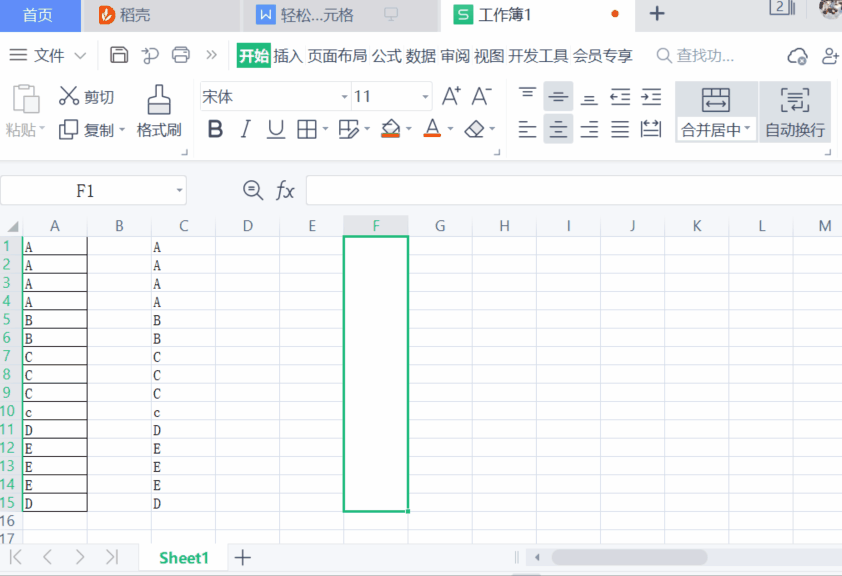
Task: Click the font color red A swatch
Action: (432, 129)
